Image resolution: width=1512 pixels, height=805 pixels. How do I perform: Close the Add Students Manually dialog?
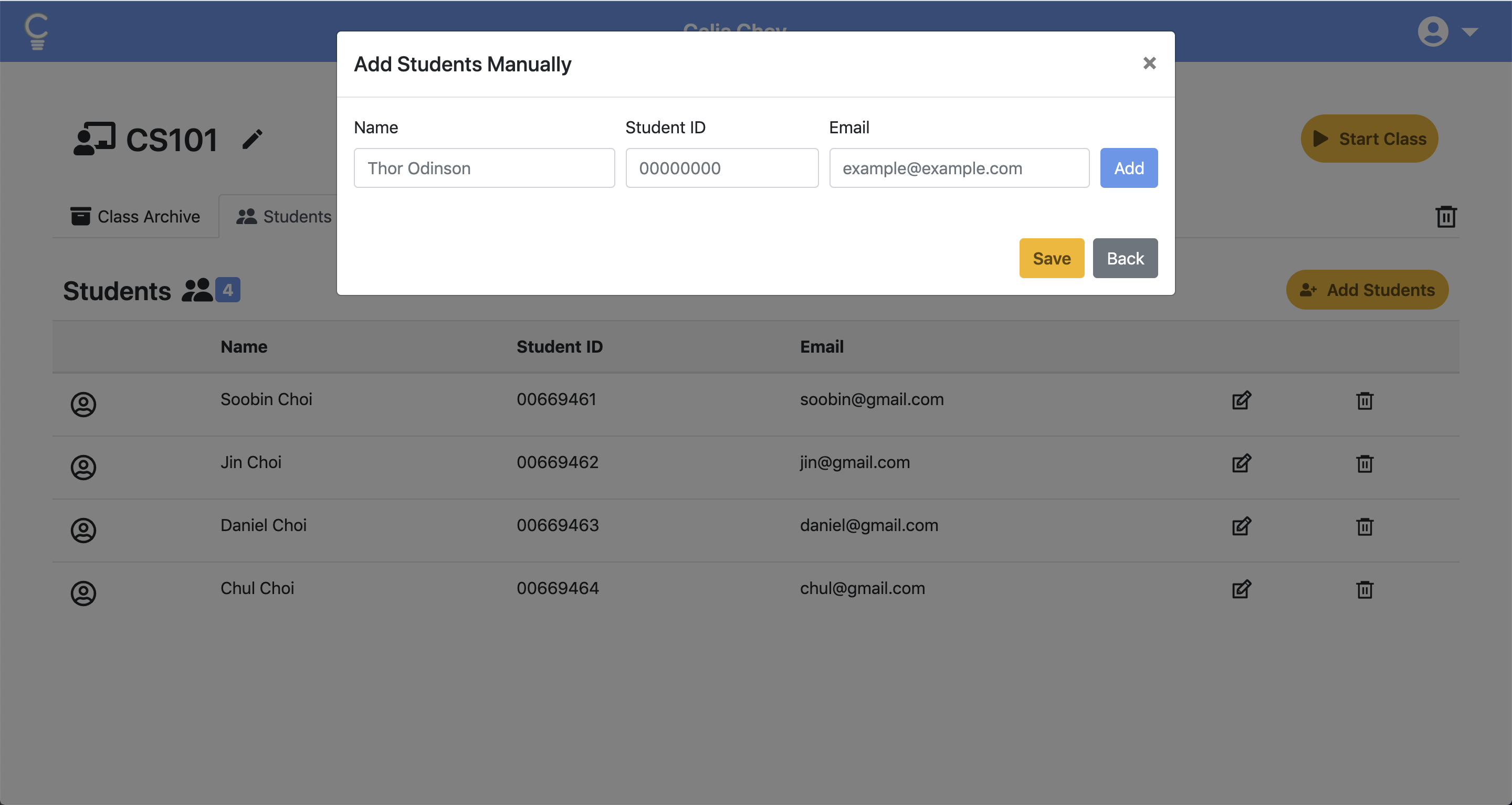click(x=1149, y=63)
